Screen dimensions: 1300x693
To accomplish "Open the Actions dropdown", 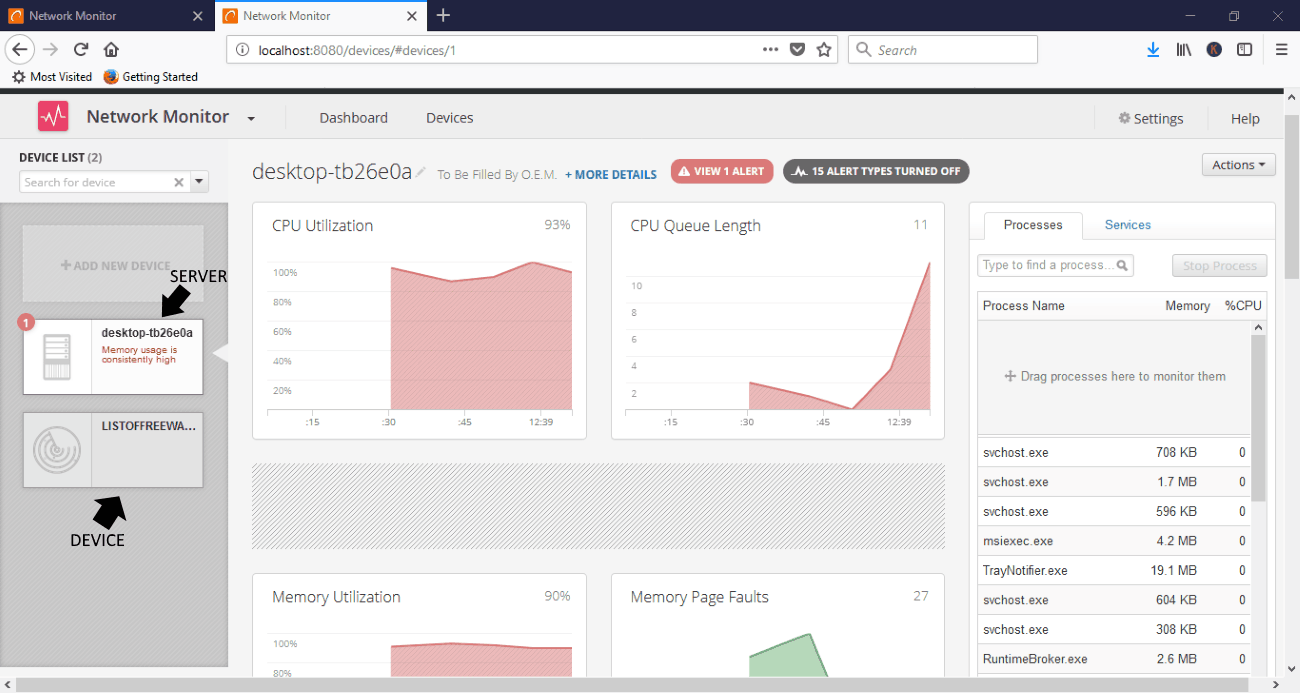I will [x=1238, y=165].
